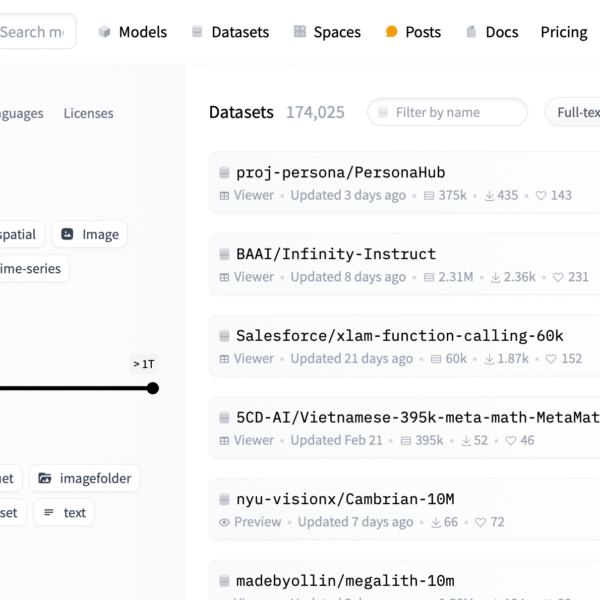Viewport: 600px width, 600px height.
Task: Click dataset icon beside madebyollin/megalith-10m
Action: pyautogui.click(x=224, y=581)
